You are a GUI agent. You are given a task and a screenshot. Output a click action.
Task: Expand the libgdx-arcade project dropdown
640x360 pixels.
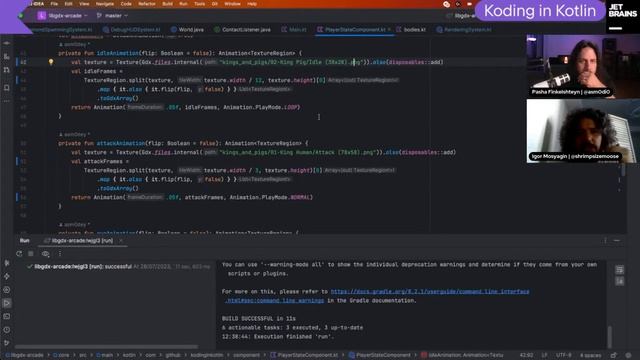click(x=63, y=16)
